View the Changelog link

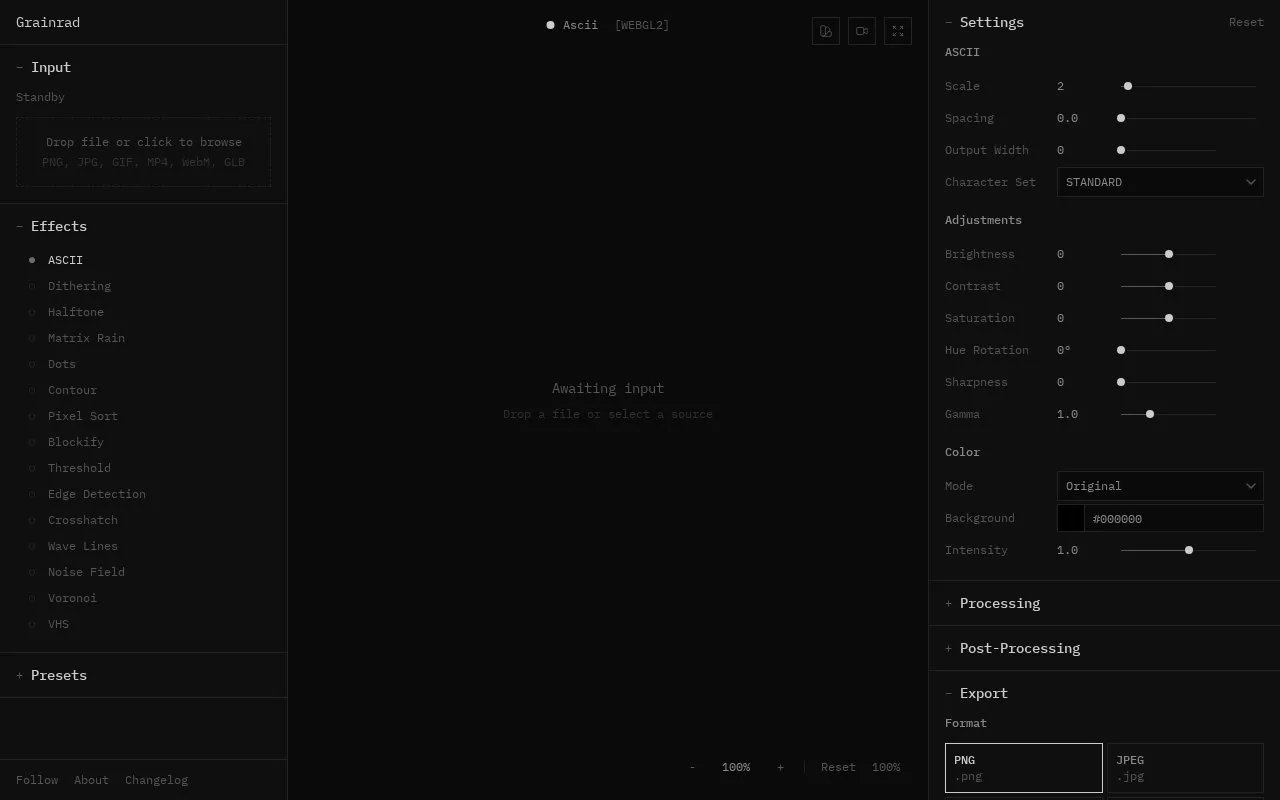[x=156, y=780]
